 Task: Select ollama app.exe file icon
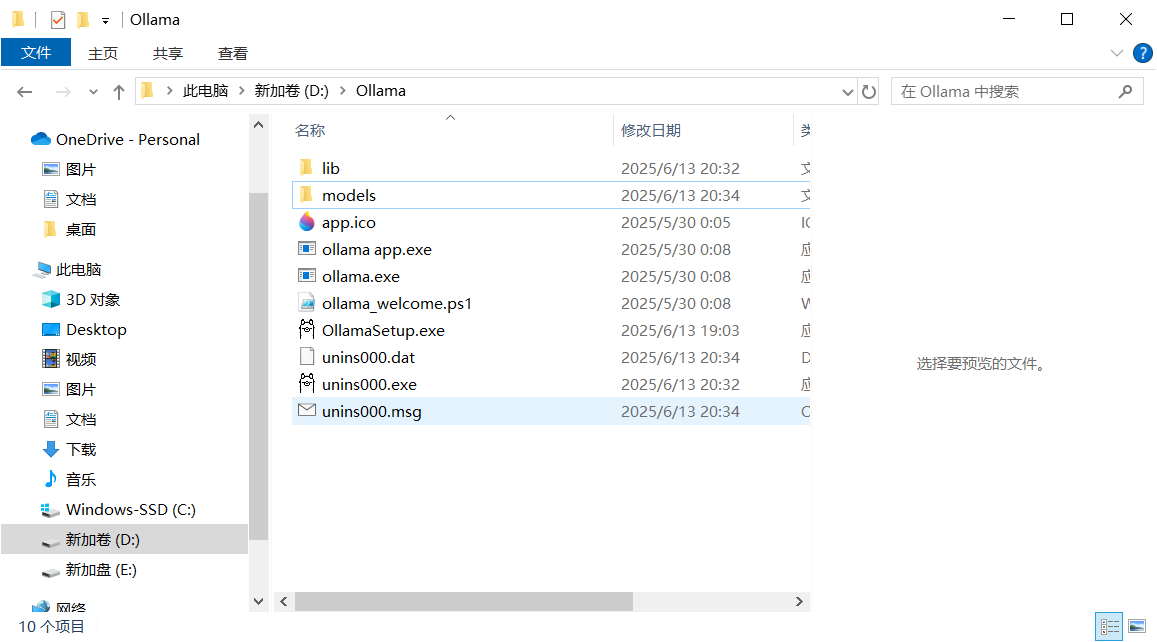[x=307, y=249]
